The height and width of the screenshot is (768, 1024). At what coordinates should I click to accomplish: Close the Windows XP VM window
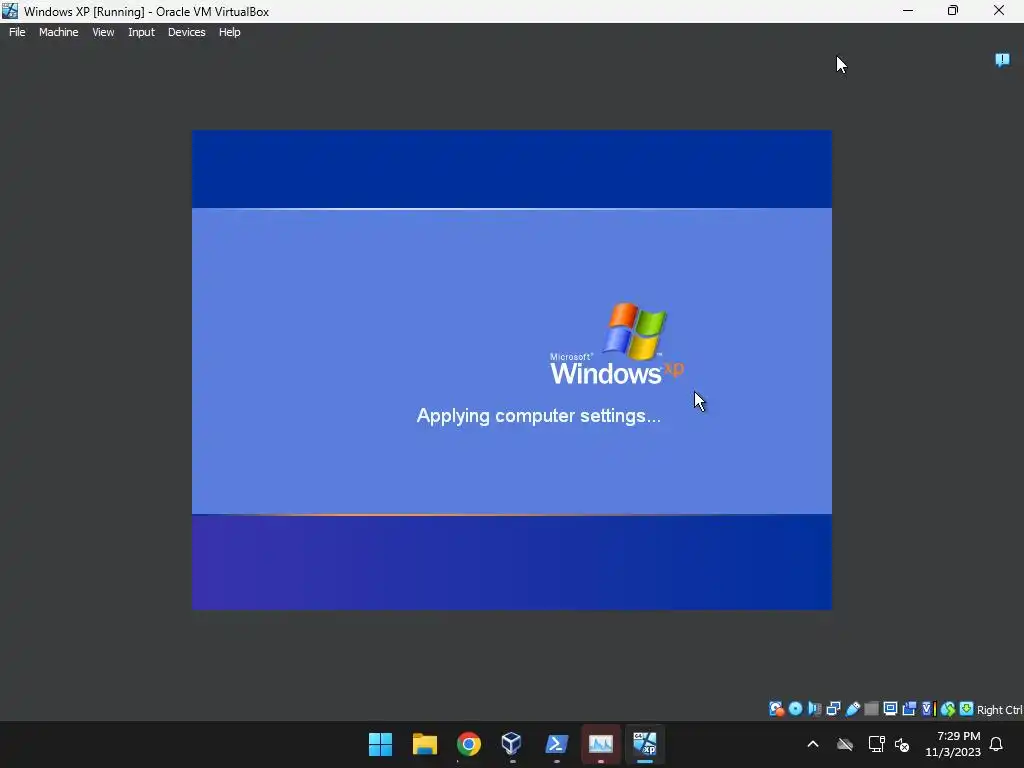click(x=999, y=10)
